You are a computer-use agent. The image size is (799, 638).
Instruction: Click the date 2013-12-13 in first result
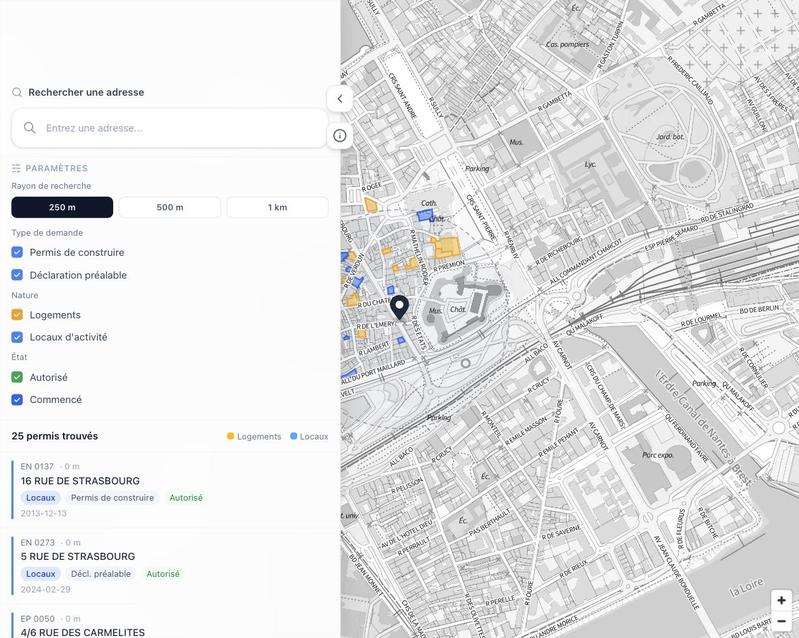44,513
